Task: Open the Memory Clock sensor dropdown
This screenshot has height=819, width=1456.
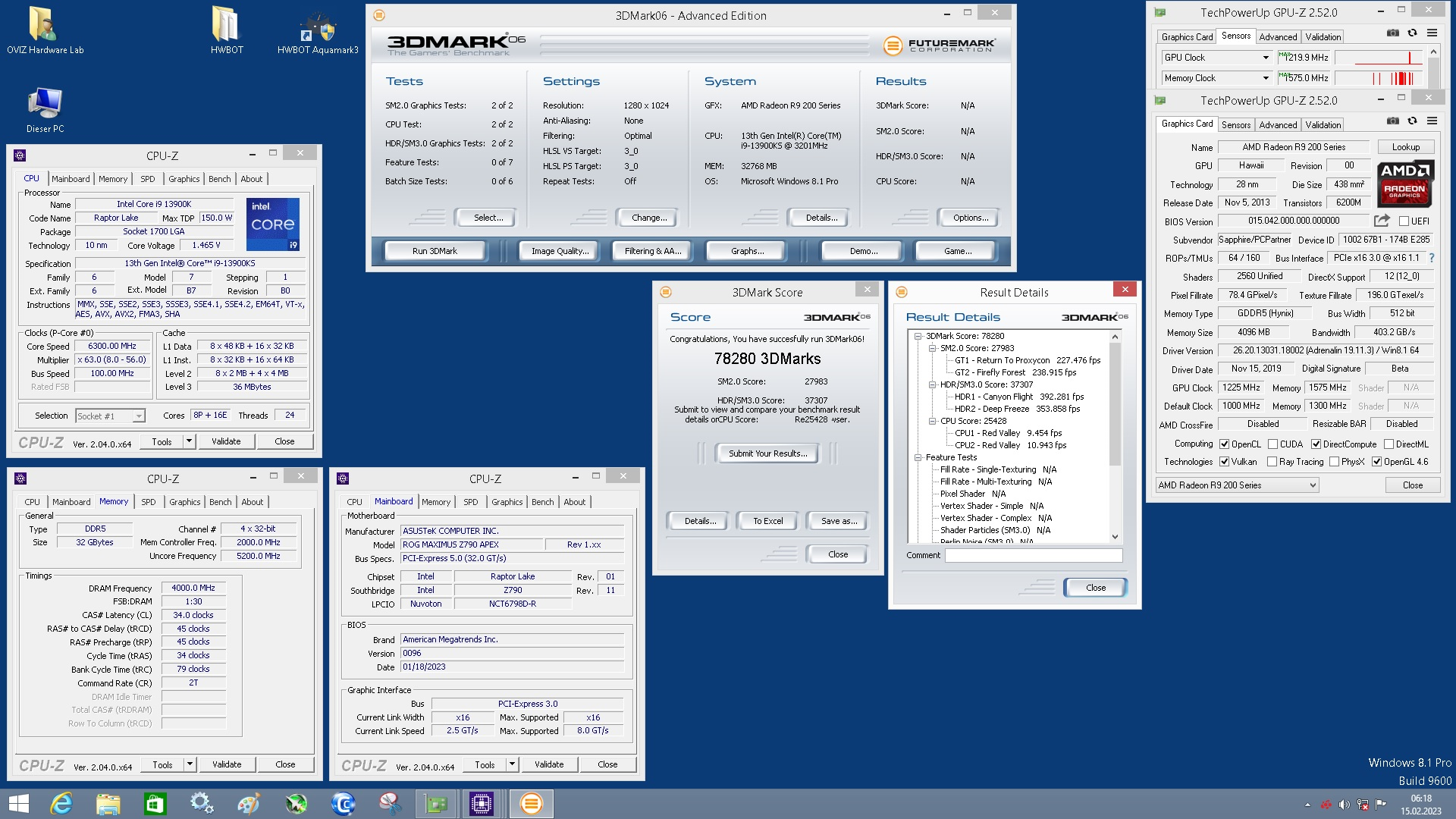Action: coord(1266,78)
